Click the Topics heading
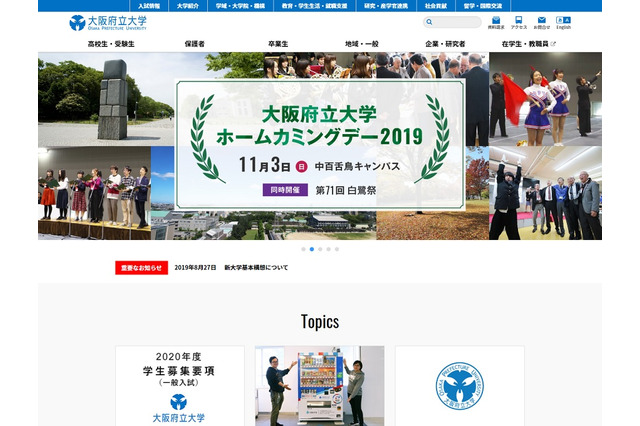The image size is (640, 426). click(x=320, y=322)
